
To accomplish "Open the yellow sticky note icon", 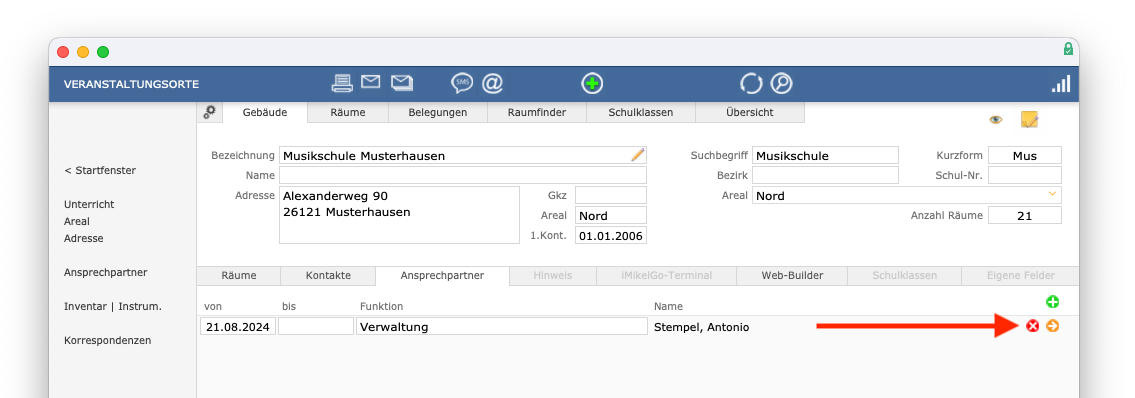I will [x=1029, y=119].
